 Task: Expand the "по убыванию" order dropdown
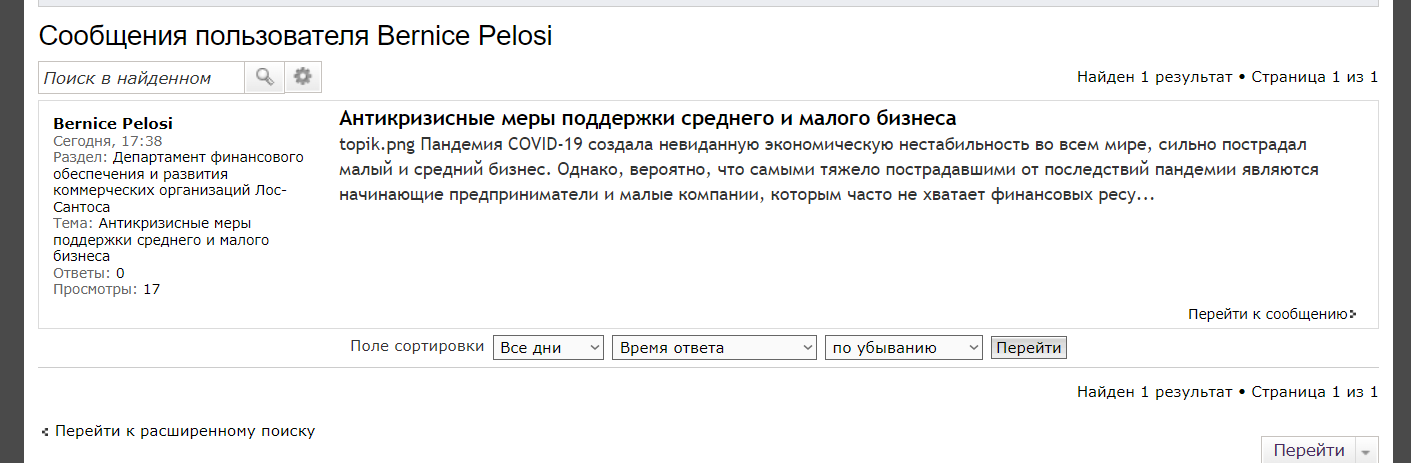pyautogui.click(x=904, y=348)
